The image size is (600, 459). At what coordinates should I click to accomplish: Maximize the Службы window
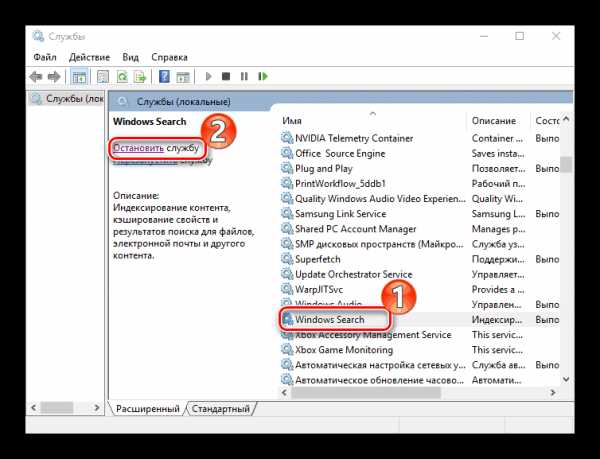[519, 36]
